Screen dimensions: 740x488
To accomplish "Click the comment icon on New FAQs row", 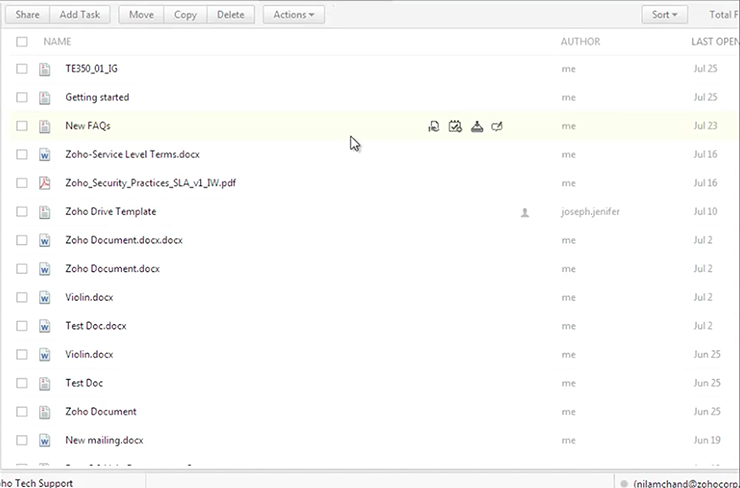I will coord(497,126).
